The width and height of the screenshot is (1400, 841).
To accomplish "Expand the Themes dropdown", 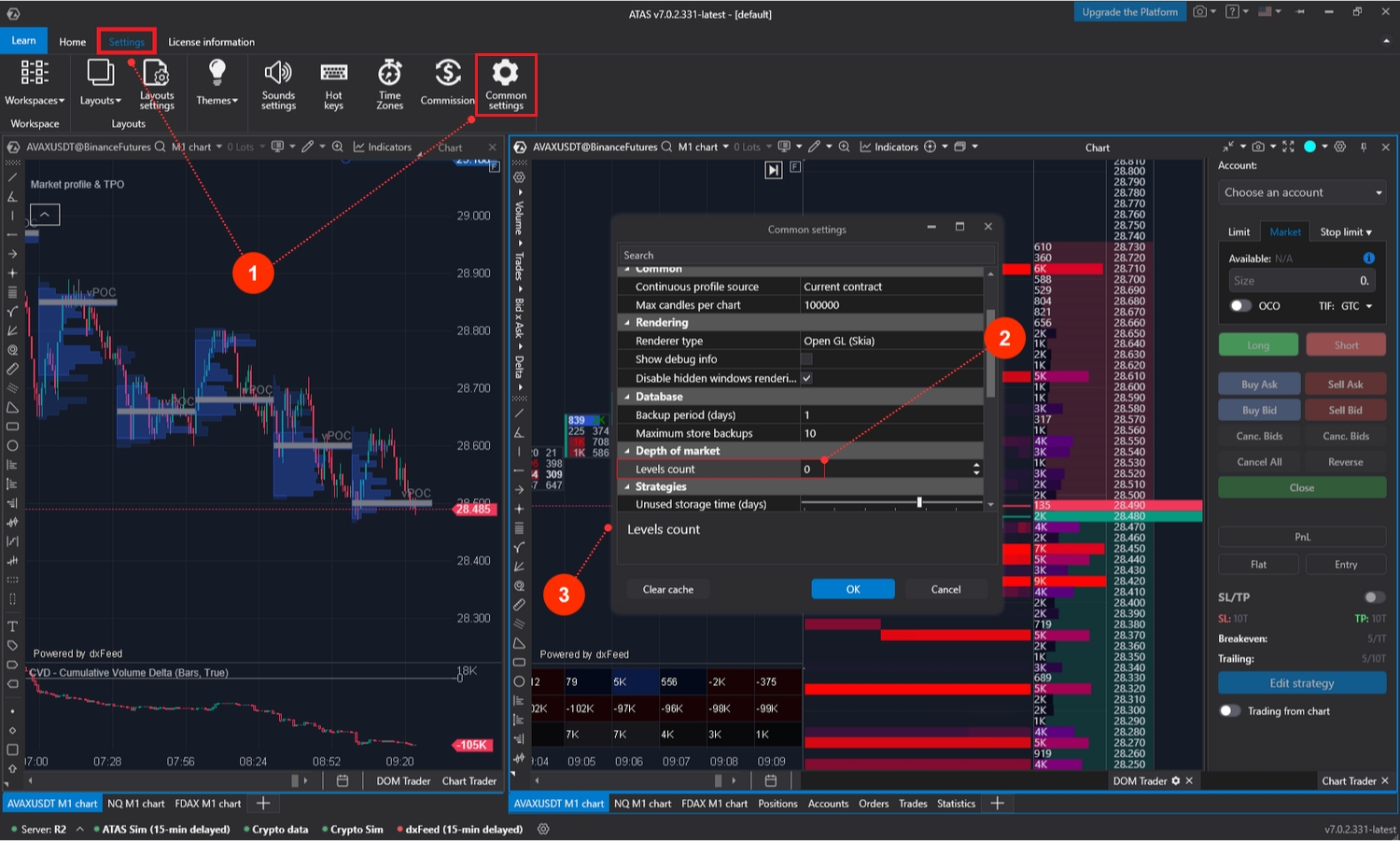I will pyautogui.click(x=217, y=82).
